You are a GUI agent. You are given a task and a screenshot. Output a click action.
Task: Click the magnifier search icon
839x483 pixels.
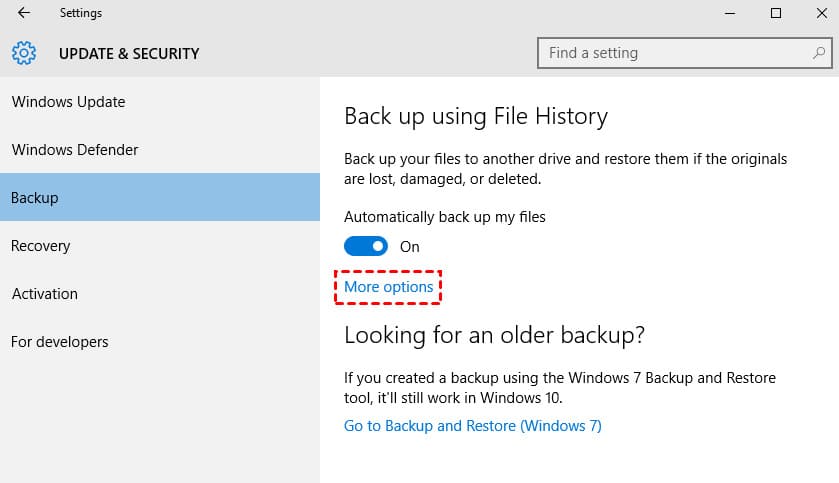pyautogui.click(x=818, y=53)
